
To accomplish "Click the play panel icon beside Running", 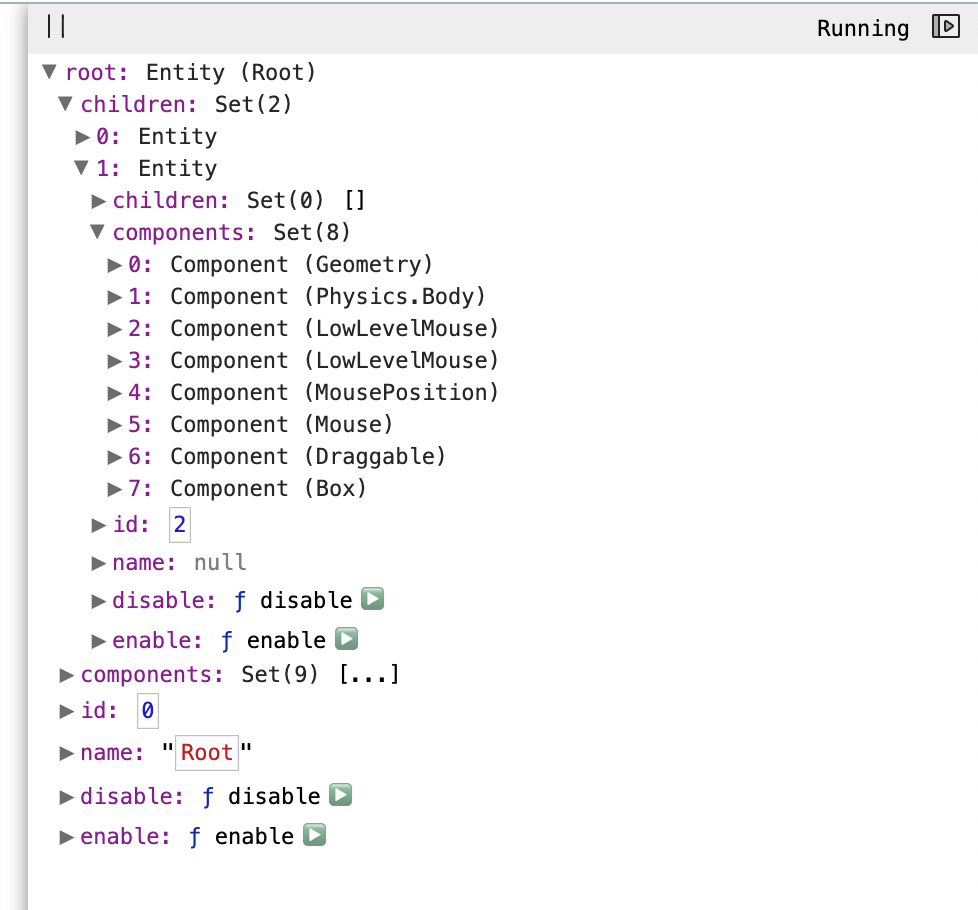I will coord(944,27).
